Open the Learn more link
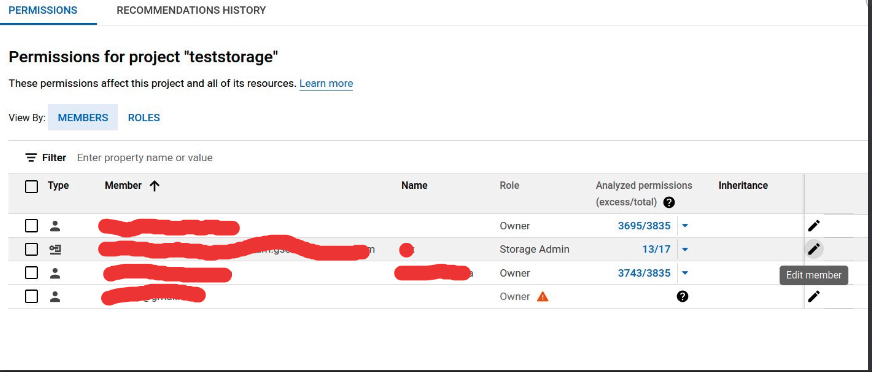Screen dimensions: 872x372 (326, 83)
